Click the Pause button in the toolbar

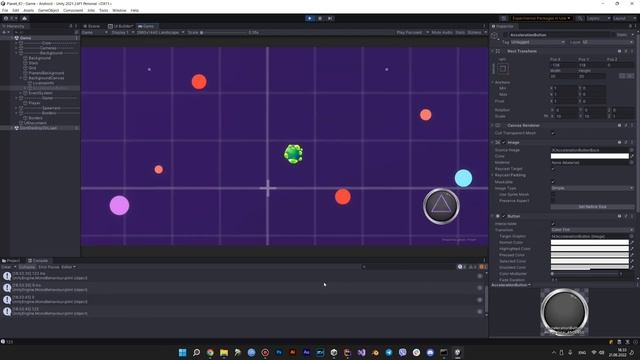tap(320, 18)
